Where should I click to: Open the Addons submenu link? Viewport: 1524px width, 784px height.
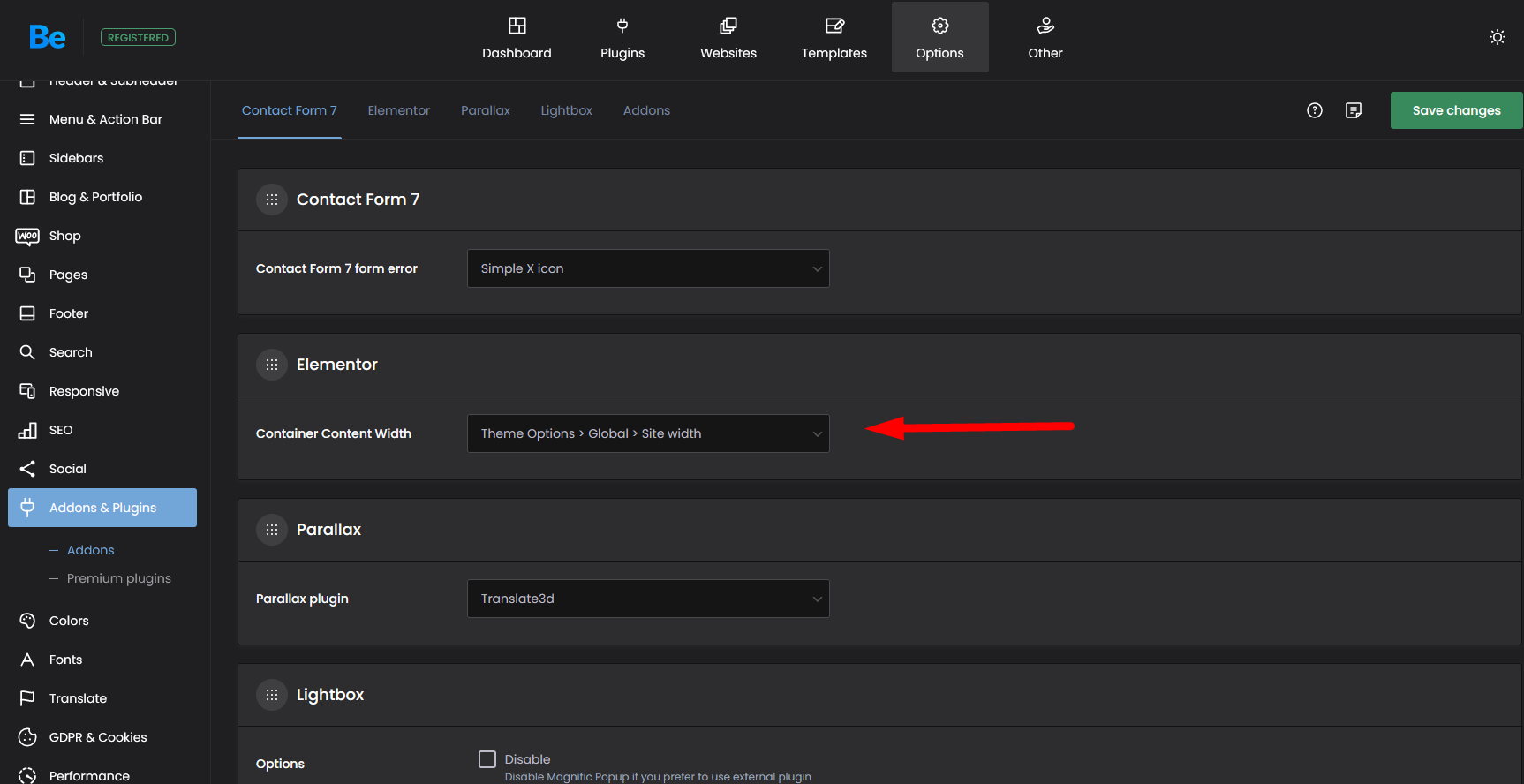click(x=91, y=550)
